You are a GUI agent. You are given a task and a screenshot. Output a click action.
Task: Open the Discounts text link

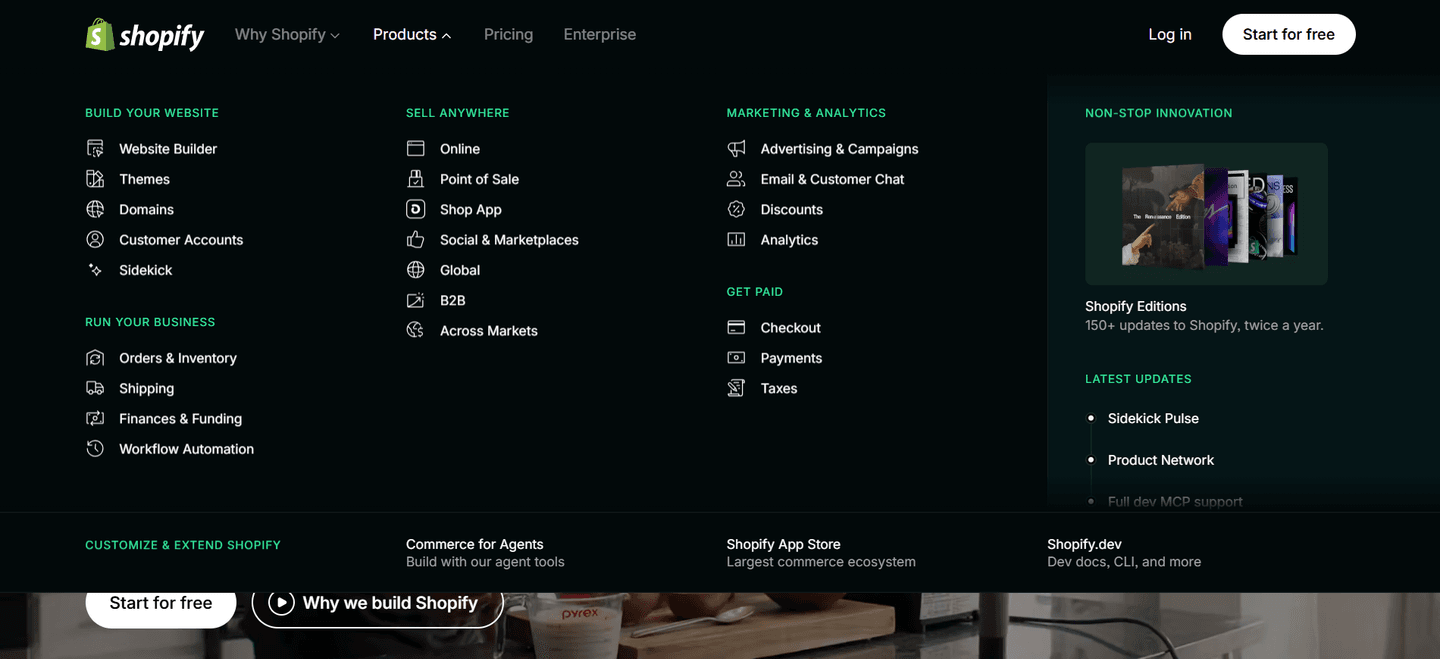point(792,209)
